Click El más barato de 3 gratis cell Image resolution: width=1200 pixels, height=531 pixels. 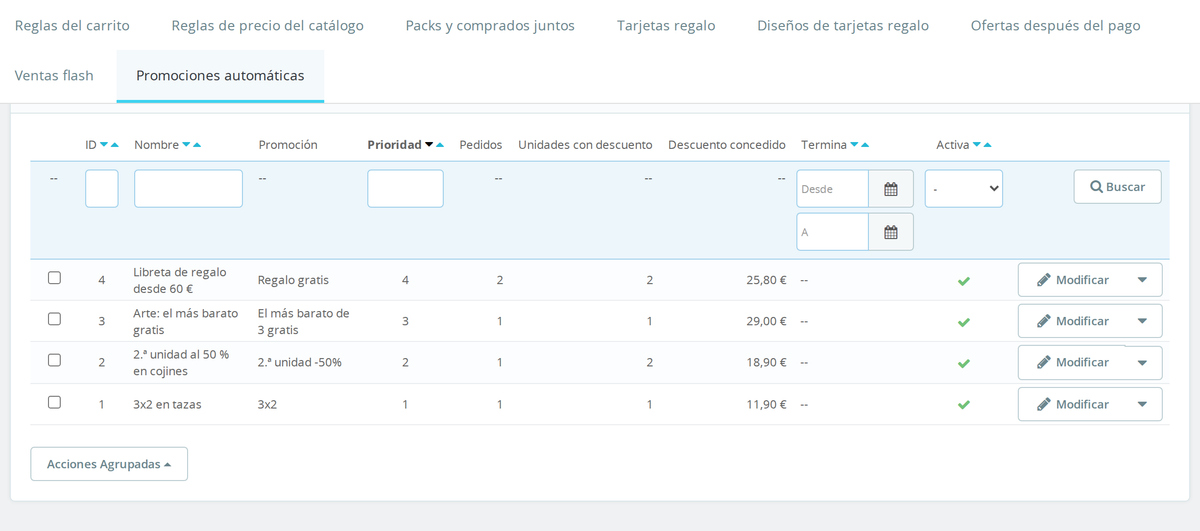(304, 321)
